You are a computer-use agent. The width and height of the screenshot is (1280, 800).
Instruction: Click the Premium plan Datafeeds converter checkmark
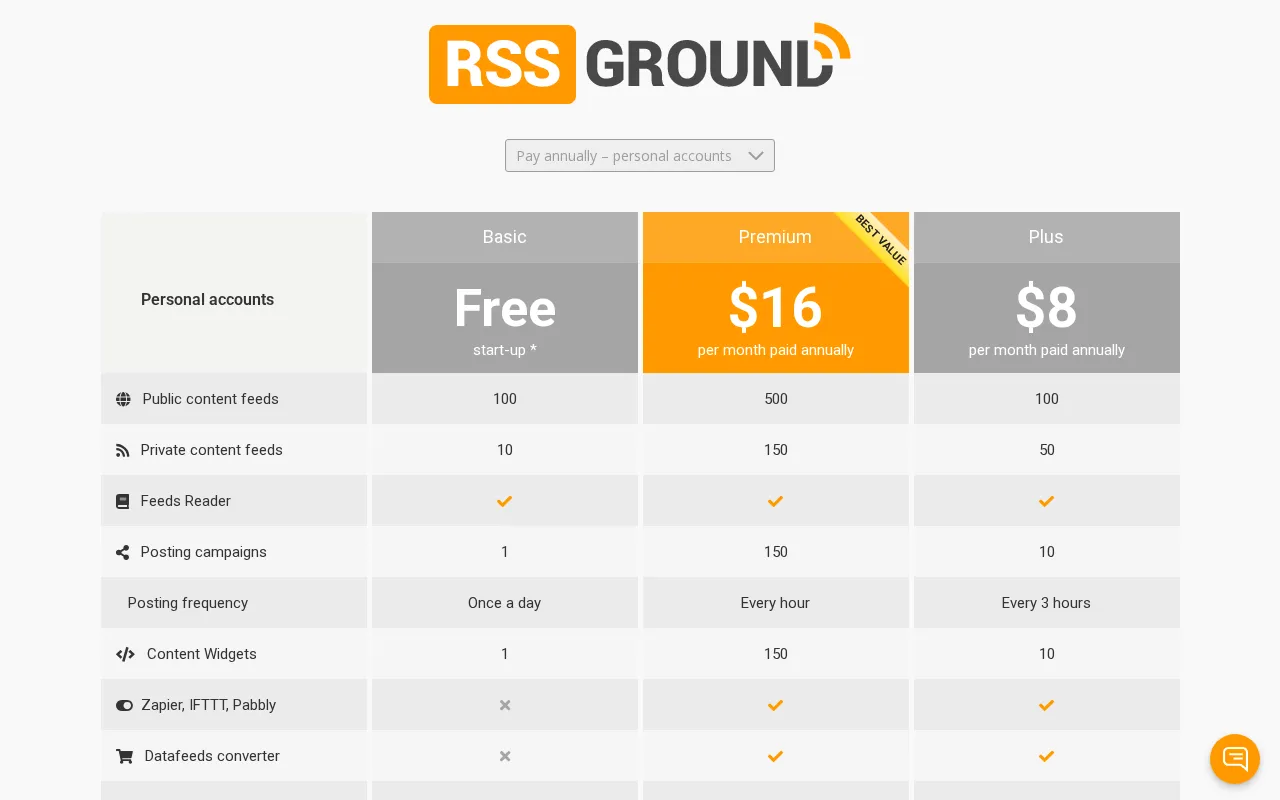coord(776,756)
